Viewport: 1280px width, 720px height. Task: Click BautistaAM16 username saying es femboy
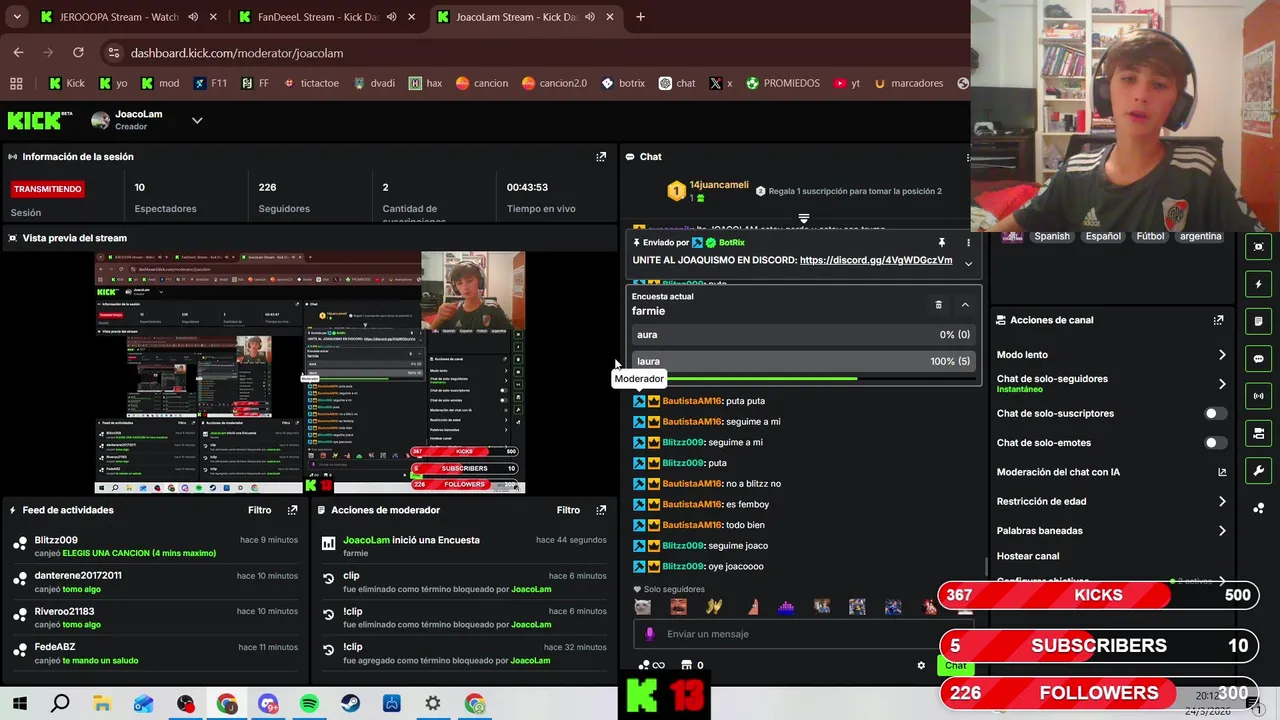click(691, 504)
